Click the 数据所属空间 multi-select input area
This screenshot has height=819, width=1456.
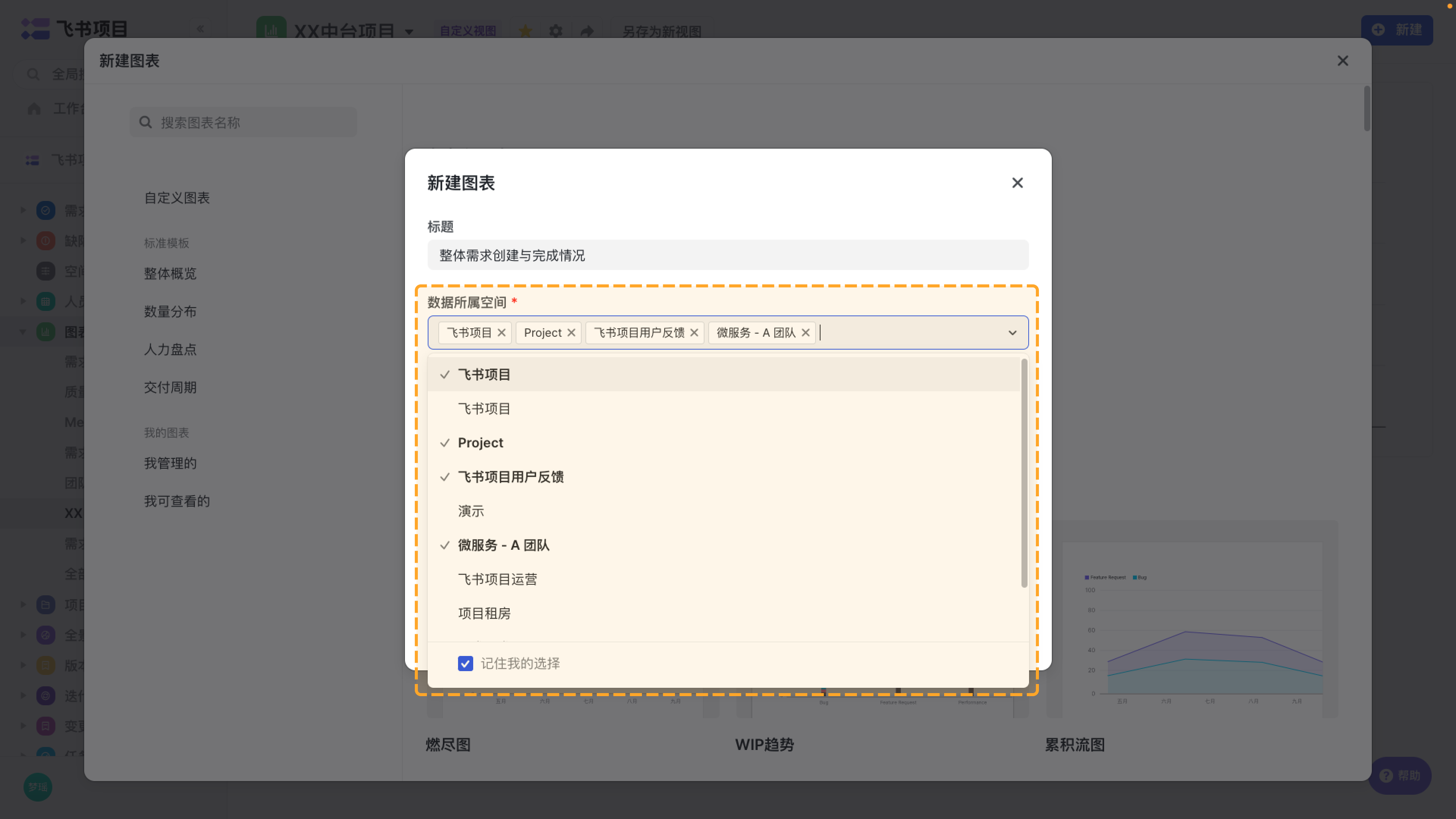pyautogui.click(x=728, y=333)
